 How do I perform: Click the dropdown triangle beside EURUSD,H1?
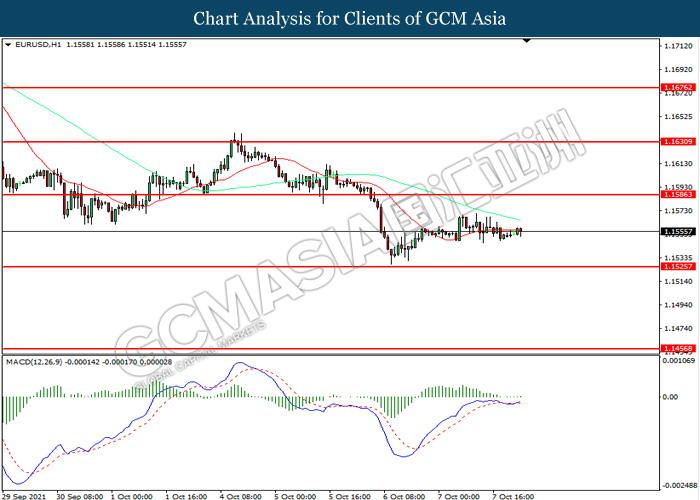pyautogui.click(x=8, y=45)
